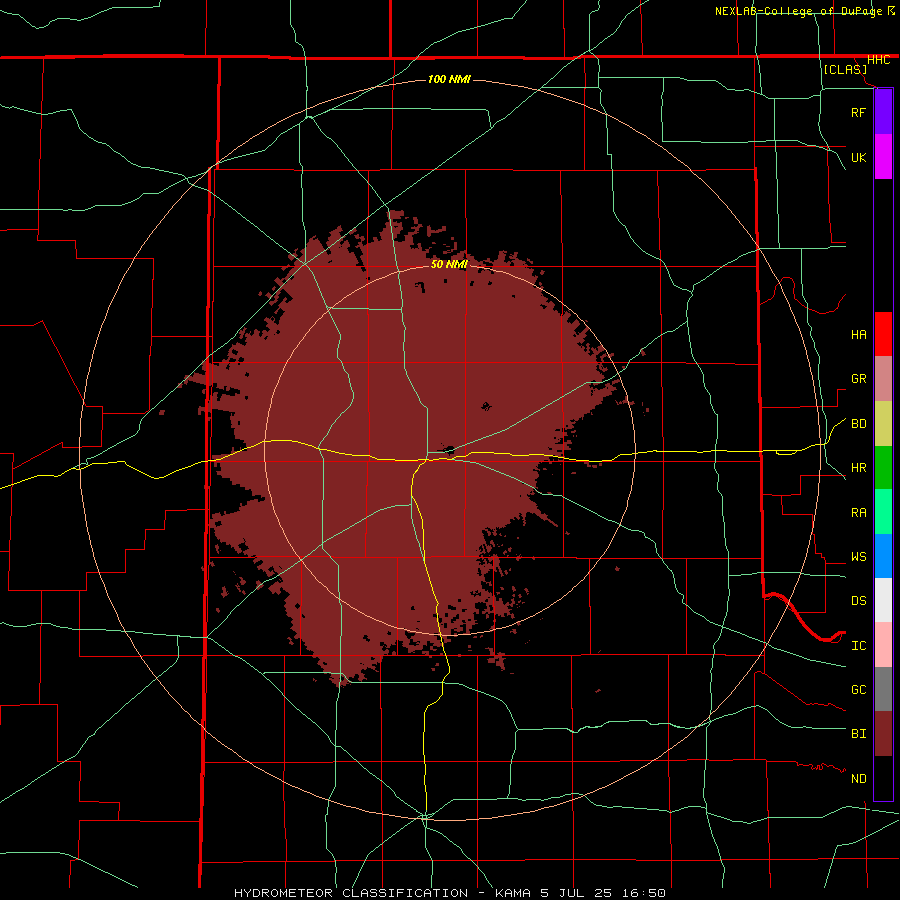The width and height of the screenshot is (900, 900).
Task: Click the WS legend label
Action: pos(858,557)
